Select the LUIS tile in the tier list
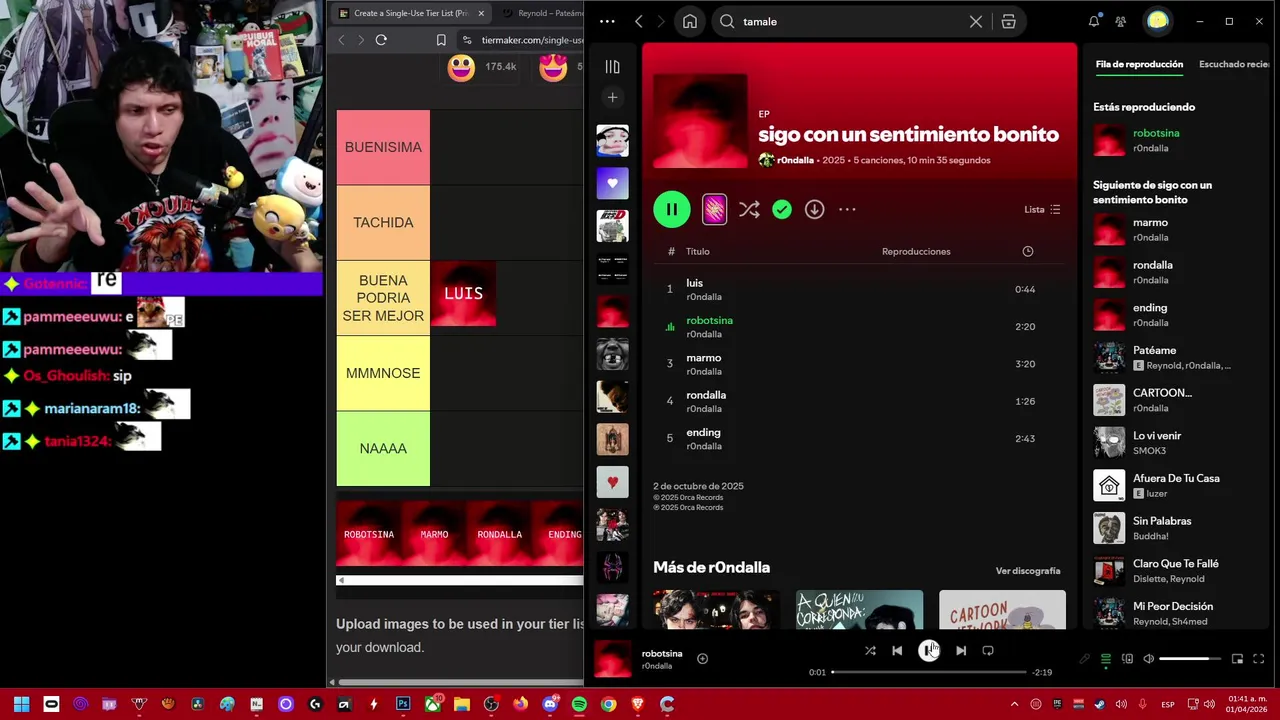This screenshot has height=720, width=1280. pyautogui.click(x=463, y=293)
